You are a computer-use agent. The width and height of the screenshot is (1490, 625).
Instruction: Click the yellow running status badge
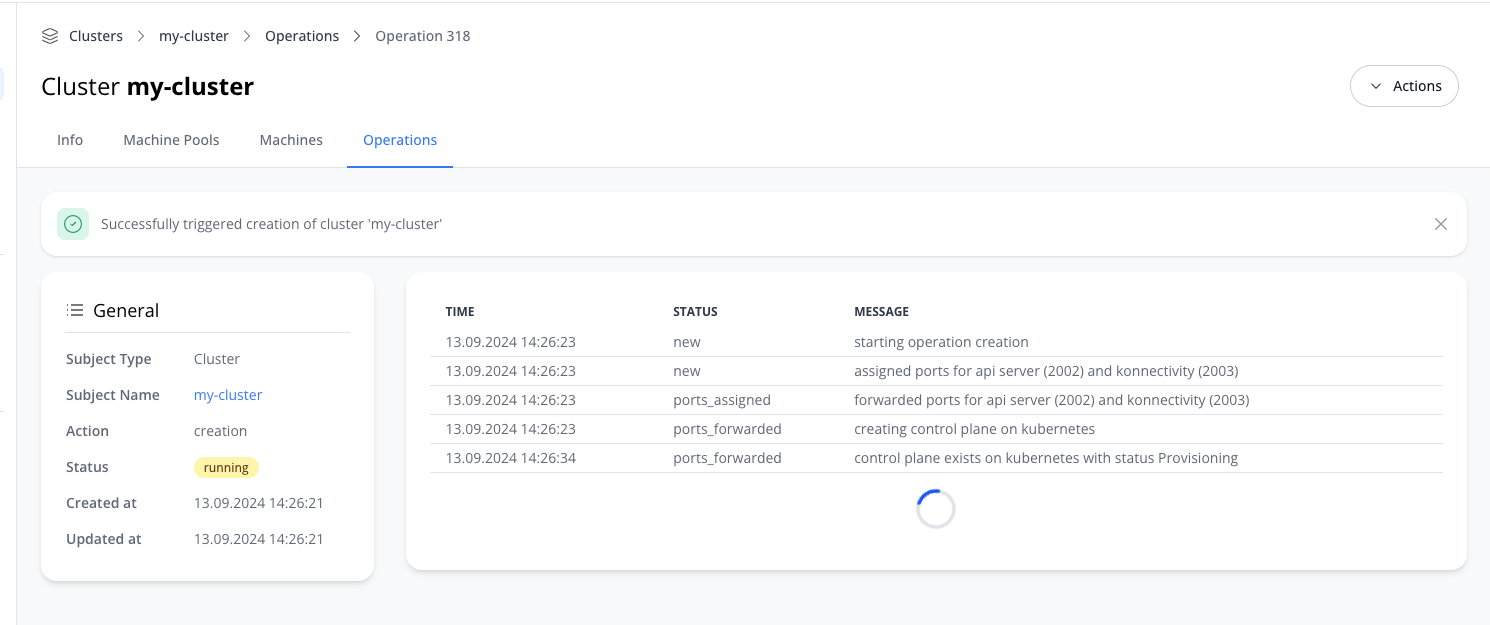[x=226, y=467]
